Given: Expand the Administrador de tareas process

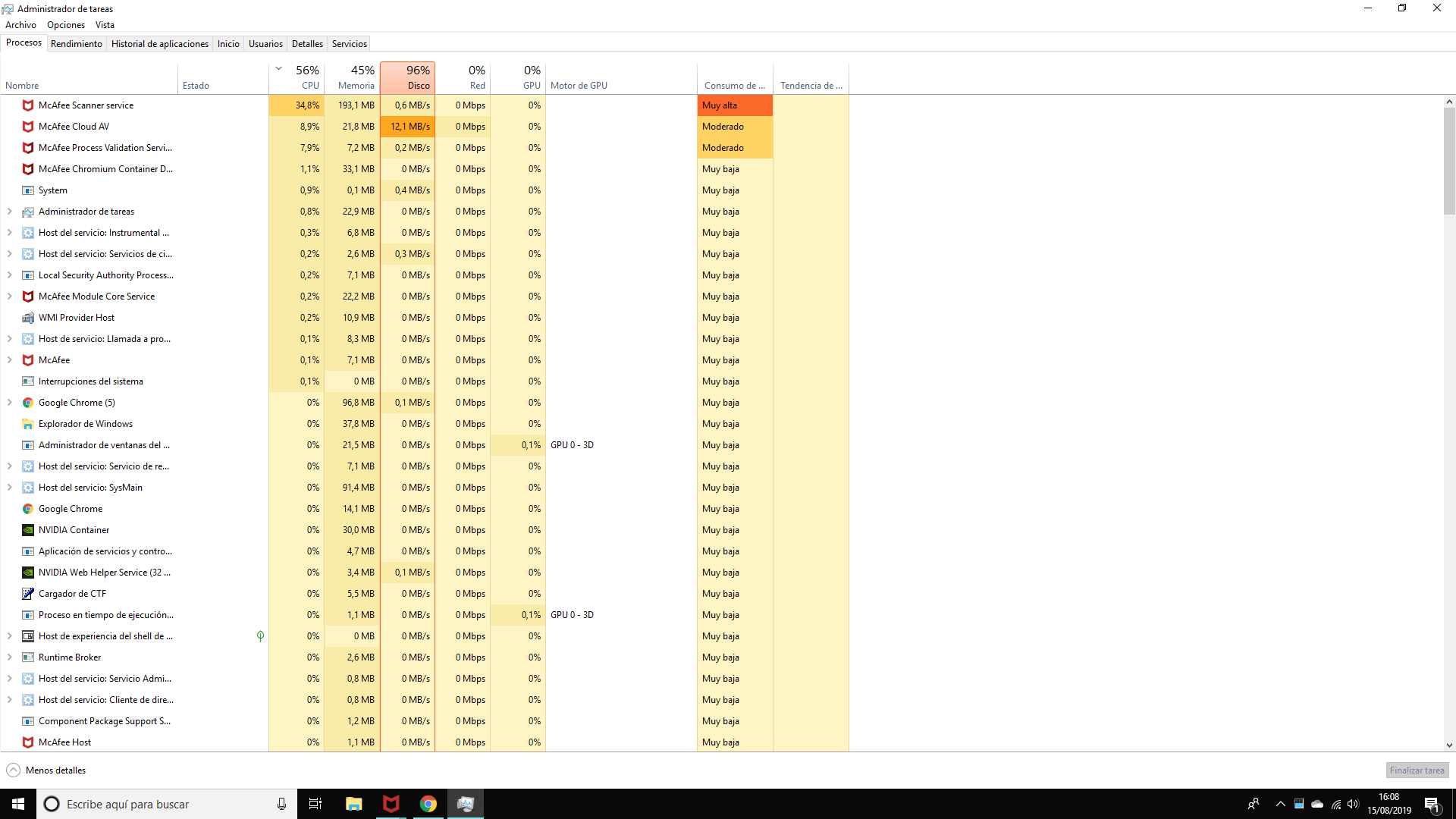Looking at the screenshot, I should click(10, 211).
